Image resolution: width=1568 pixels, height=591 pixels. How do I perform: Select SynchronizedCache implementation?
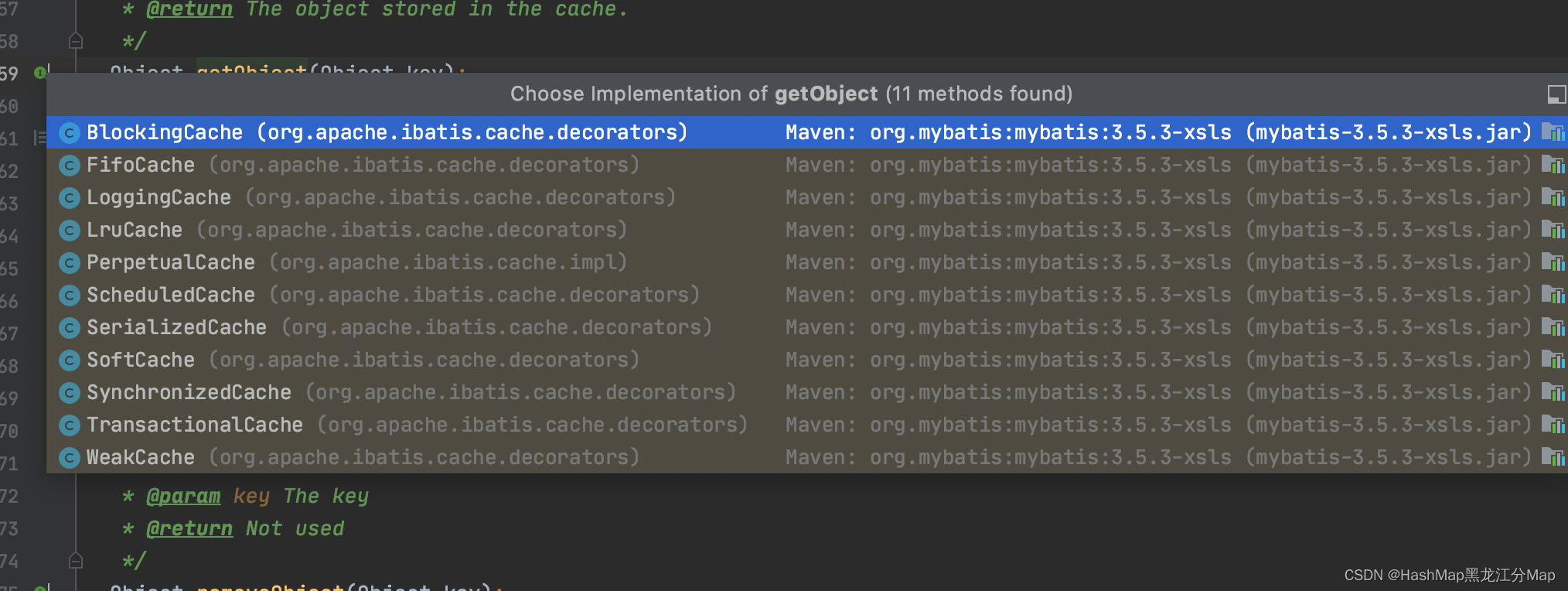point(807,392)
